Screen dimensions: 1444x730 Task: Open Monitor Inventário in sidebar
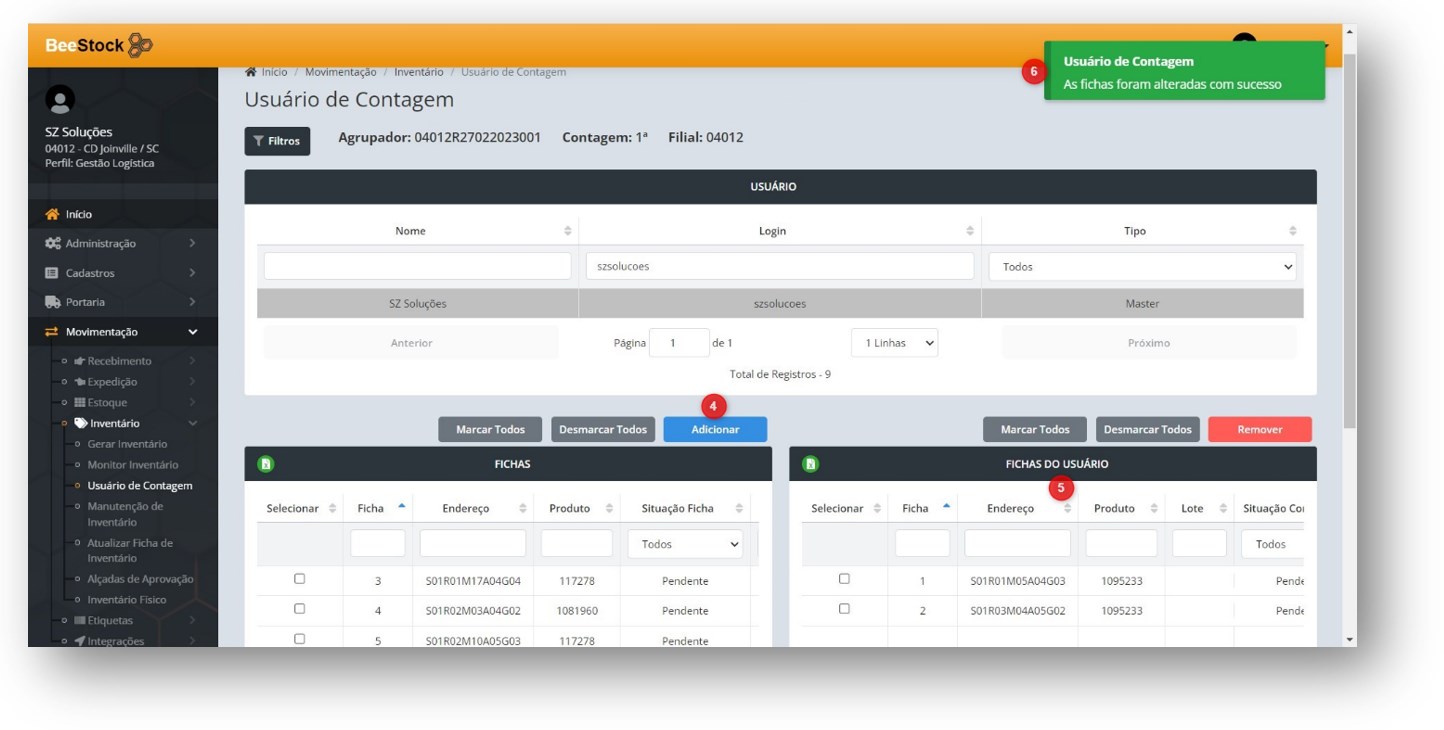133,465
